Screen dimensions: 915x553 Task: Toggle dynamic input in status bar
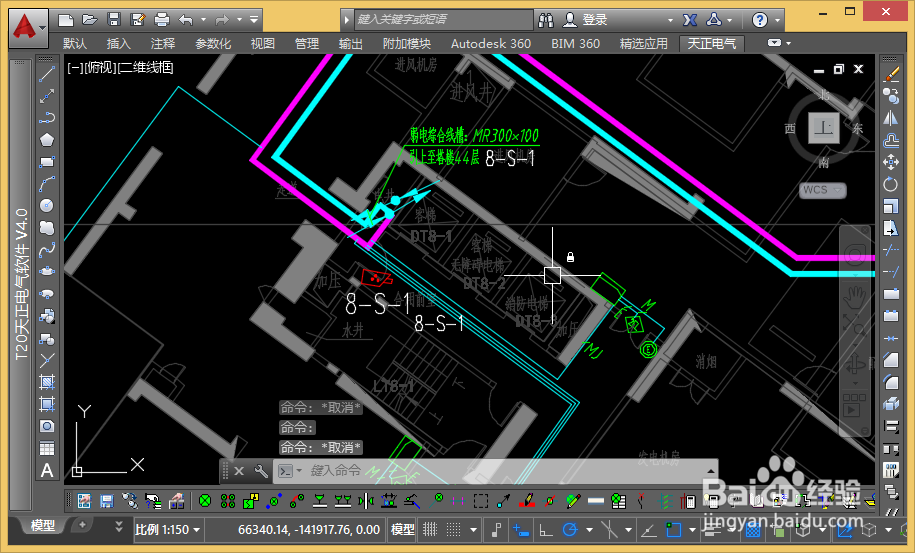coord(520,530)
